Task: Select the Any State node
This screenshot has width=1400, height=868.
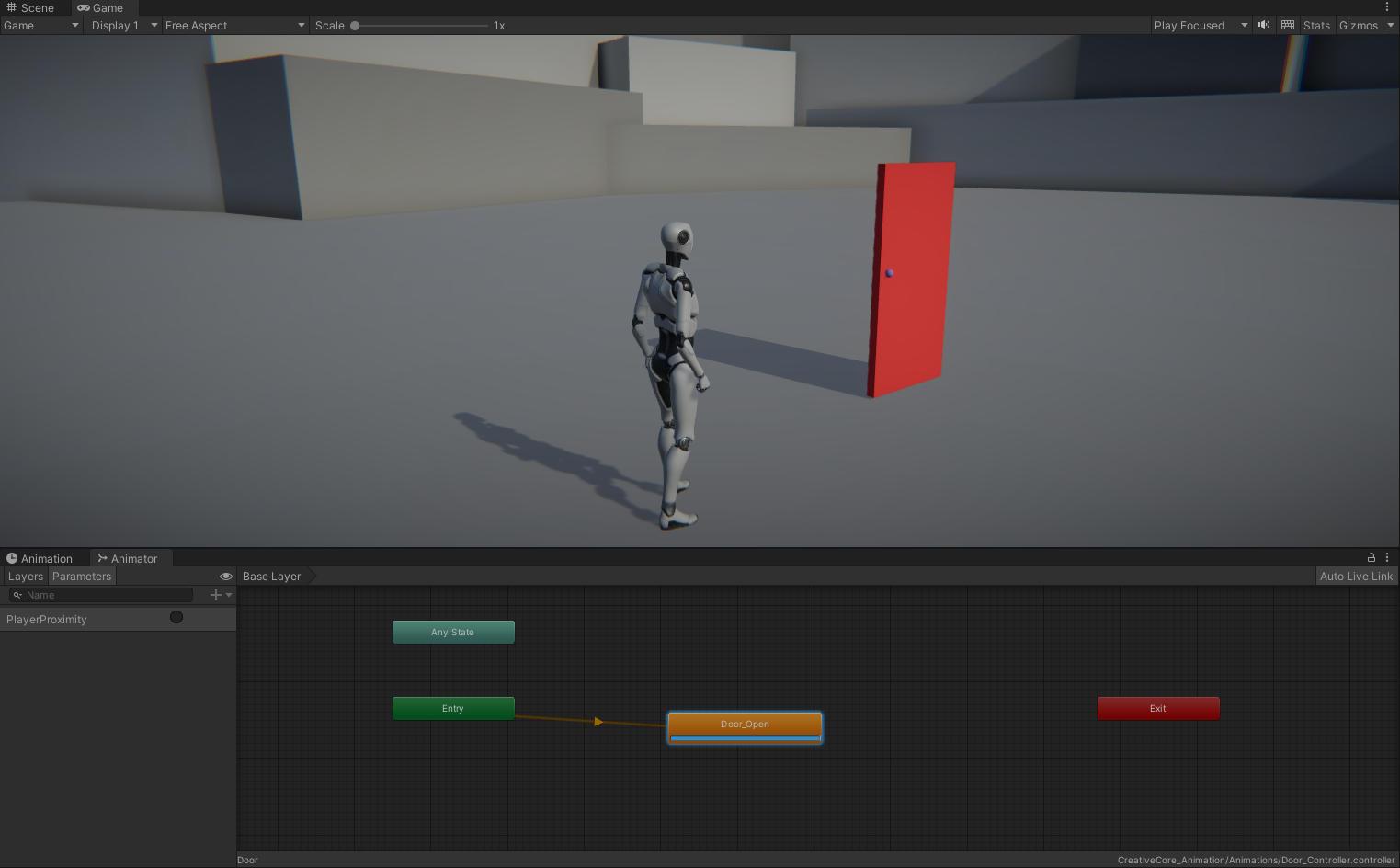Action: [x=453, y=633]
